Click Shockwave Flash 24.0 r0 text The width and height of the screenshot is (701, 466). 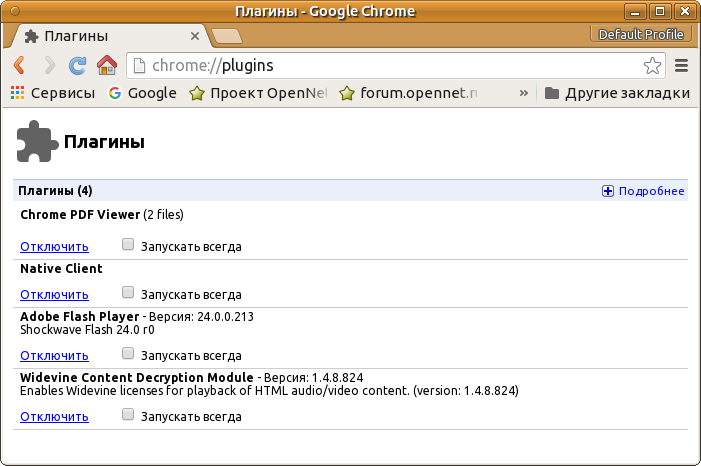(87, 330)
